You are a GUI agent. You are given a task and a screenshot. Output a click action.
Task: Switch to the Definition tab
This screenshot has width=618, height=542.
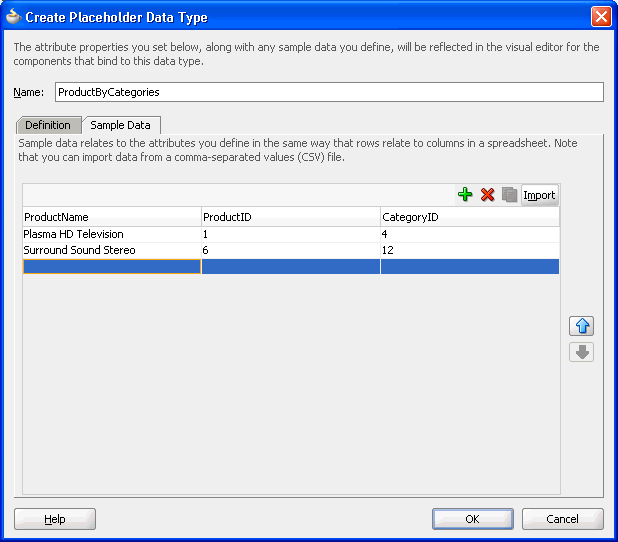point(48,125)
